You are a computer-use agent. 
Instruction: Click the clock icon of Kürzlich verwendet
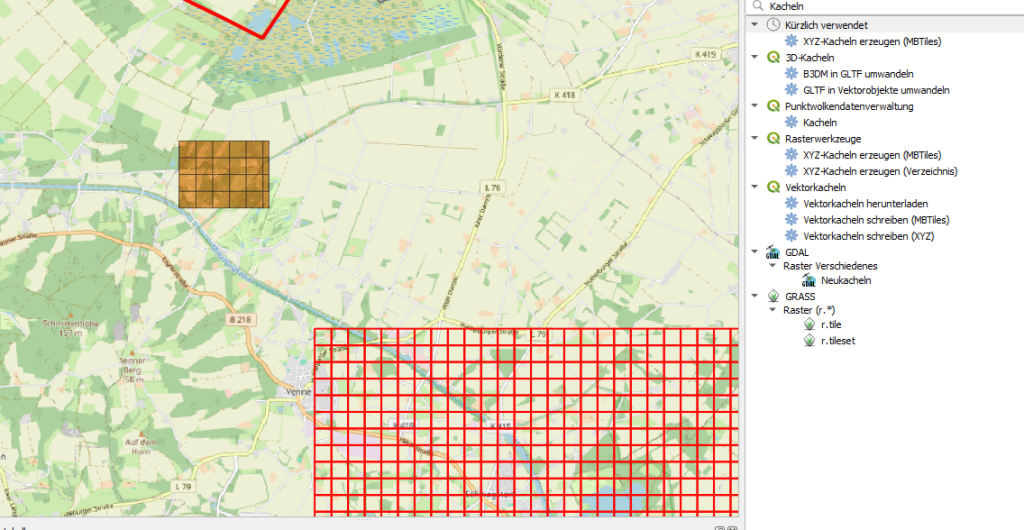pyautogui.click(x=772, y=24)
